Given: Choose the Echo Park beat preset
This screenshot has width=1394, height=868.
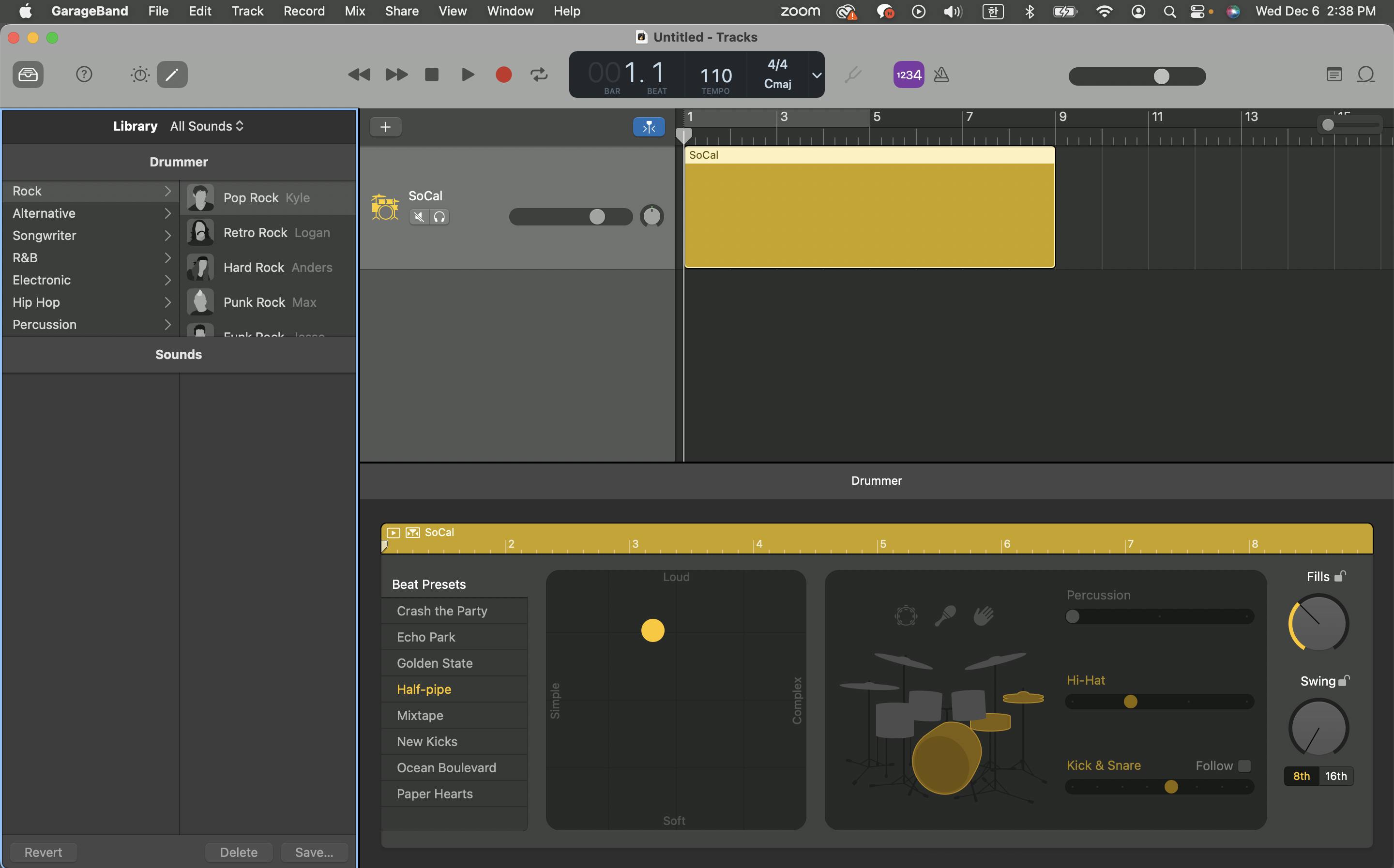Looking at the screenshot, I should (454, 637).
